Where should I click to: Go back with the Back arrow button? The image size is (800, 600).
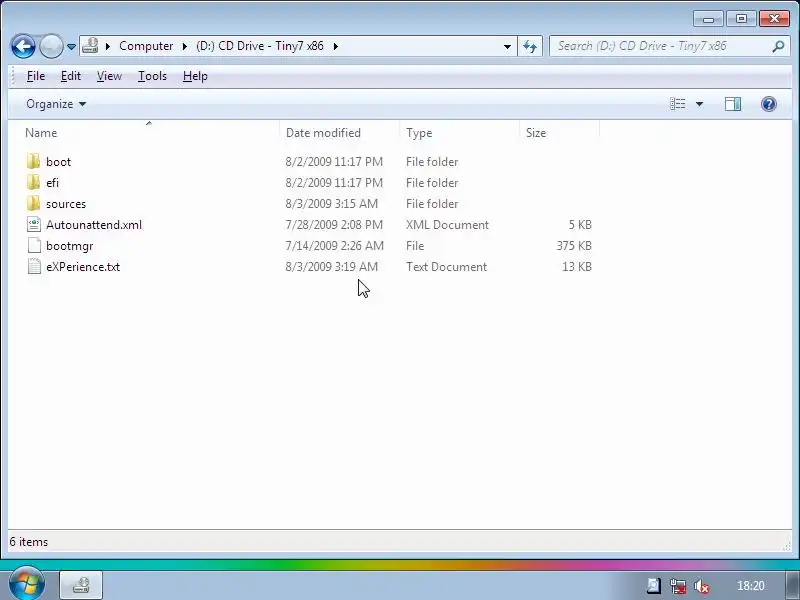[x=23, y=46]
